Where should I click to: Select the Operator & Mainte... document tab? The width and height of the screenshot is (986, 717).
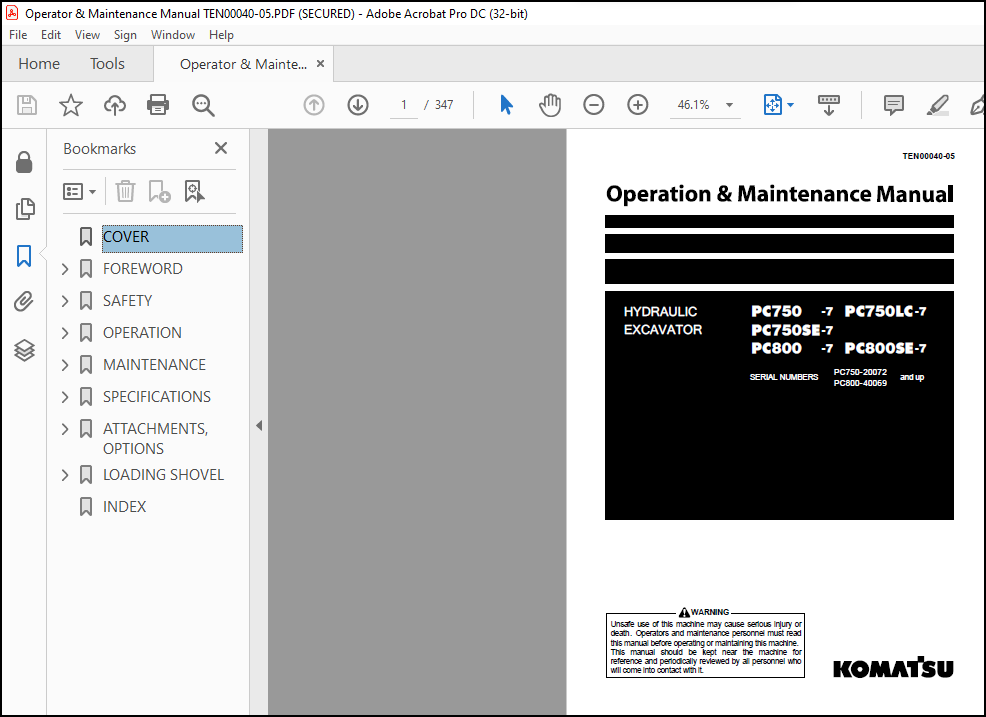[x=243, y=64]
